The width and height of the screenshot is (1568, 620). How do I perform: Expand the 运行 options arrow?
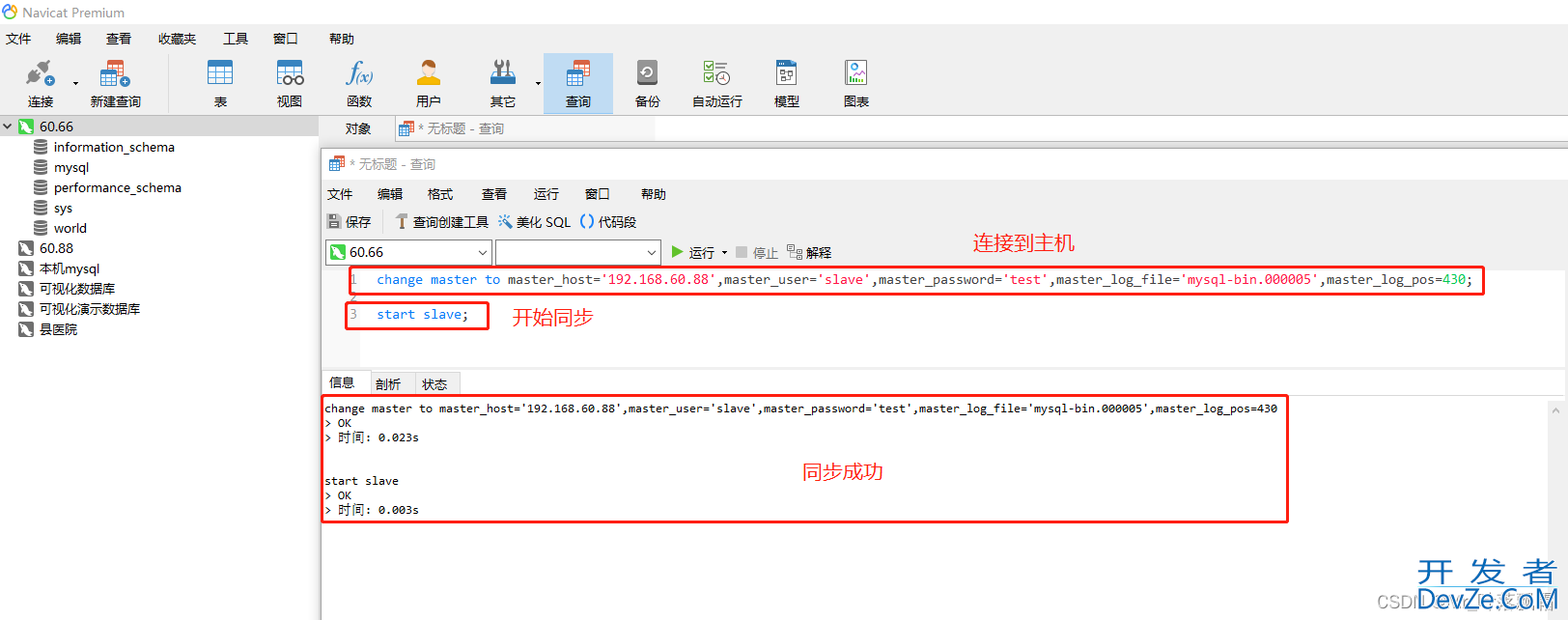725,253
